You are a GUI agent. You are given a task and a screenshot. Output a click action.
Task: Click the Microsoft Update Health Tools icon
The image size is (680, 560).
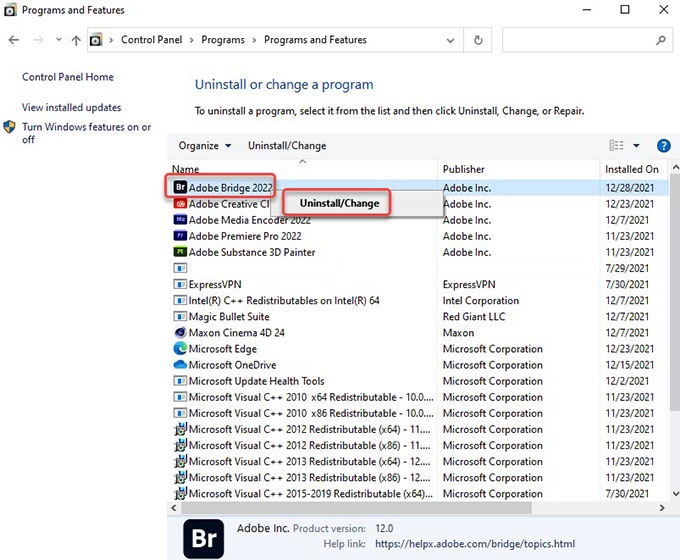pyautogui.click(x=180, y=381)
